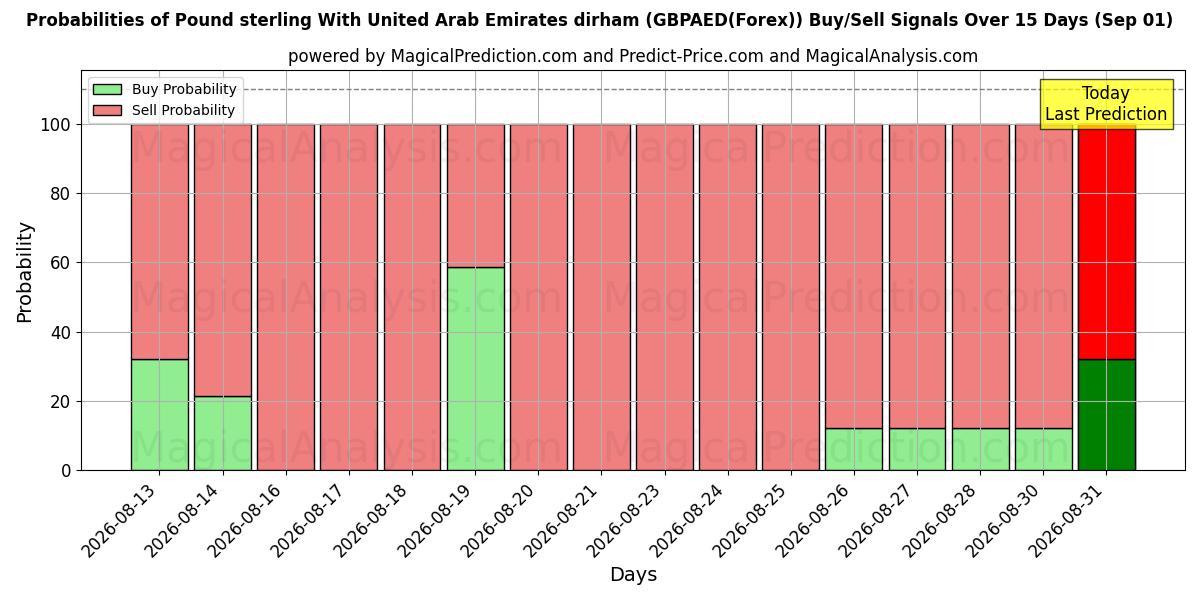The width and height of the screenshot is (1200, 600).
Task: Click the green buy bar for 2026-08-26
Action: (x=854, y=449)
